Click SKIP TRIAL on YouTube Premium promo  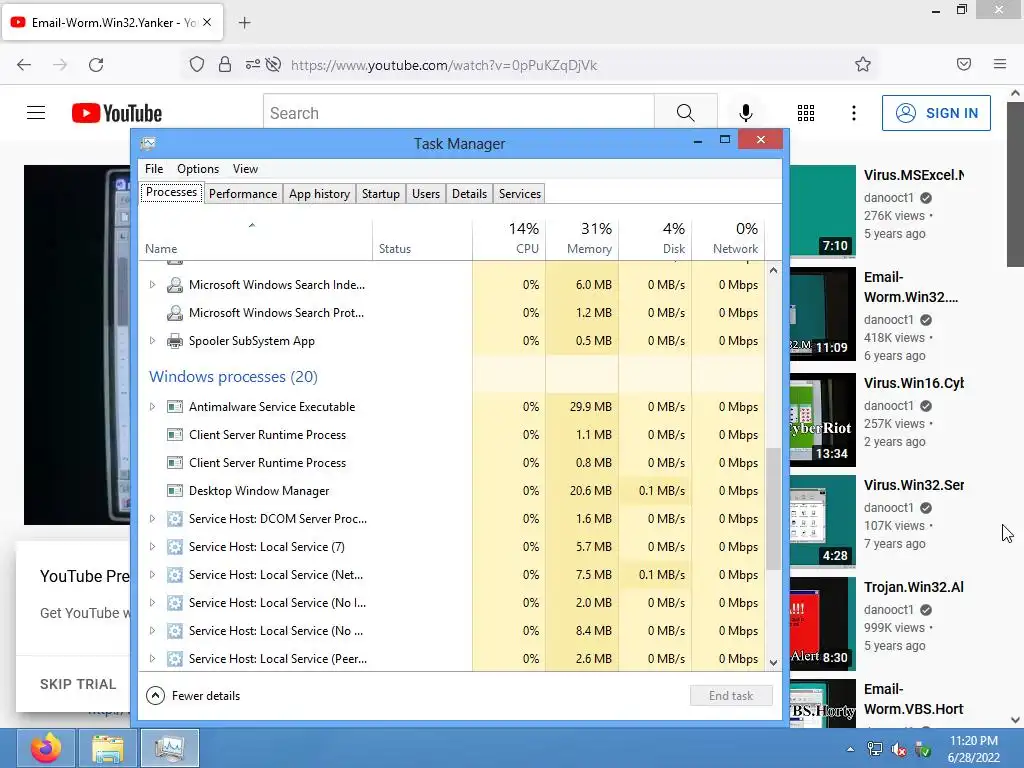pos(78,684)
